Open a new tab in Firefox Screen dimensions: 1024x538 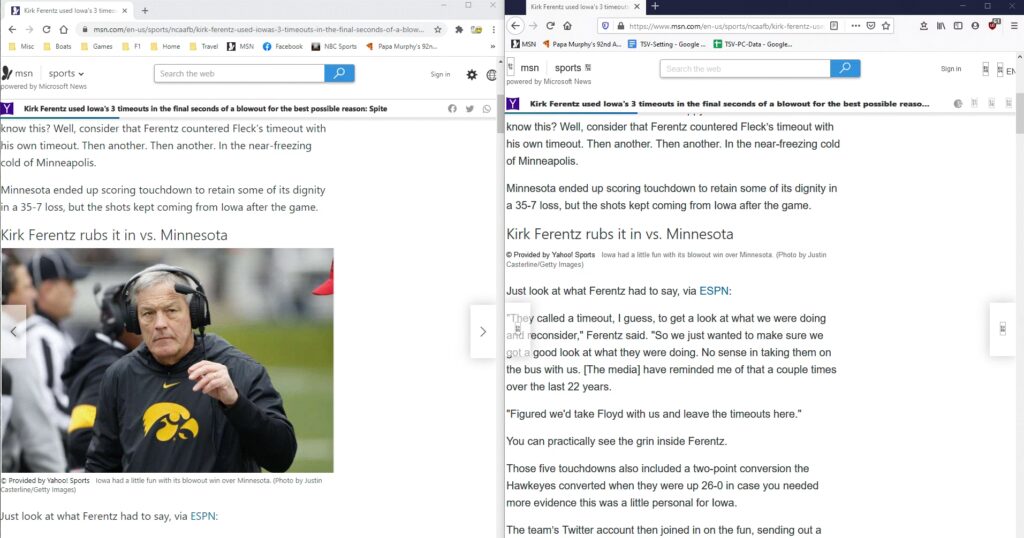(655, 7)
